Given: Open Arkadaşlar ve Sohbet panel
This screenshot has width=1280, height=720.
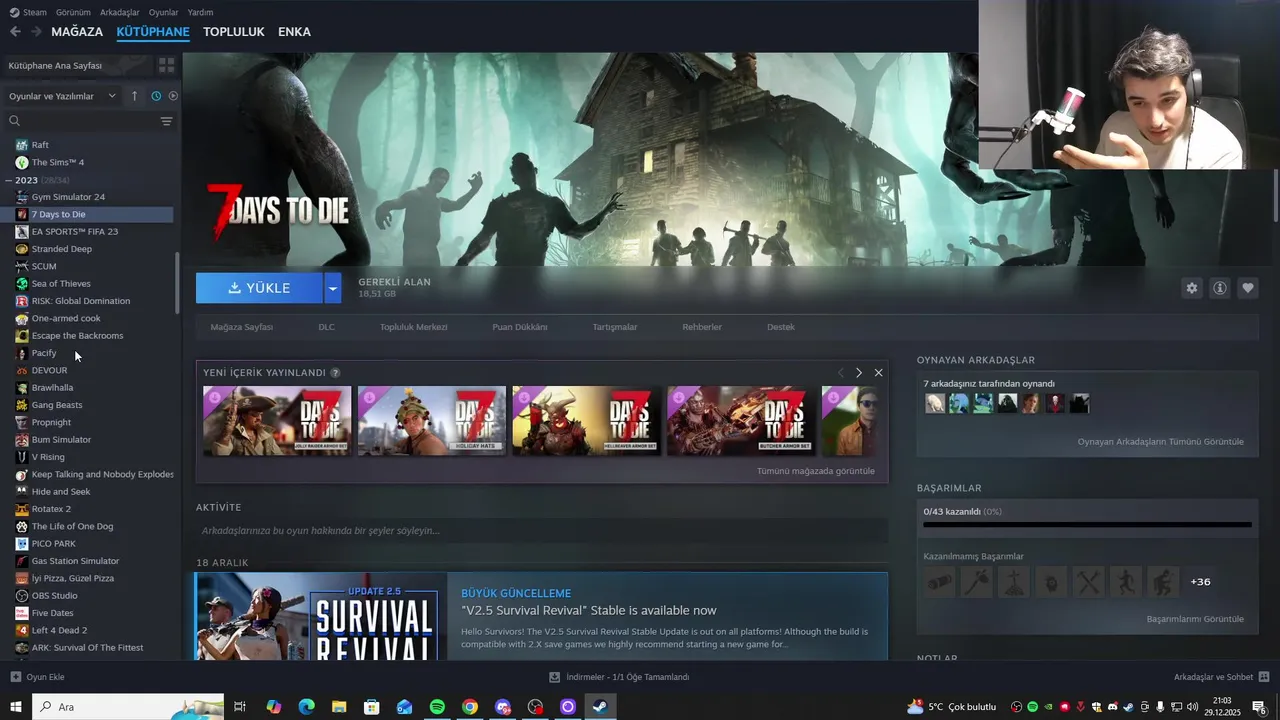Looking at the screenshot, I should tap(1221, 677).
